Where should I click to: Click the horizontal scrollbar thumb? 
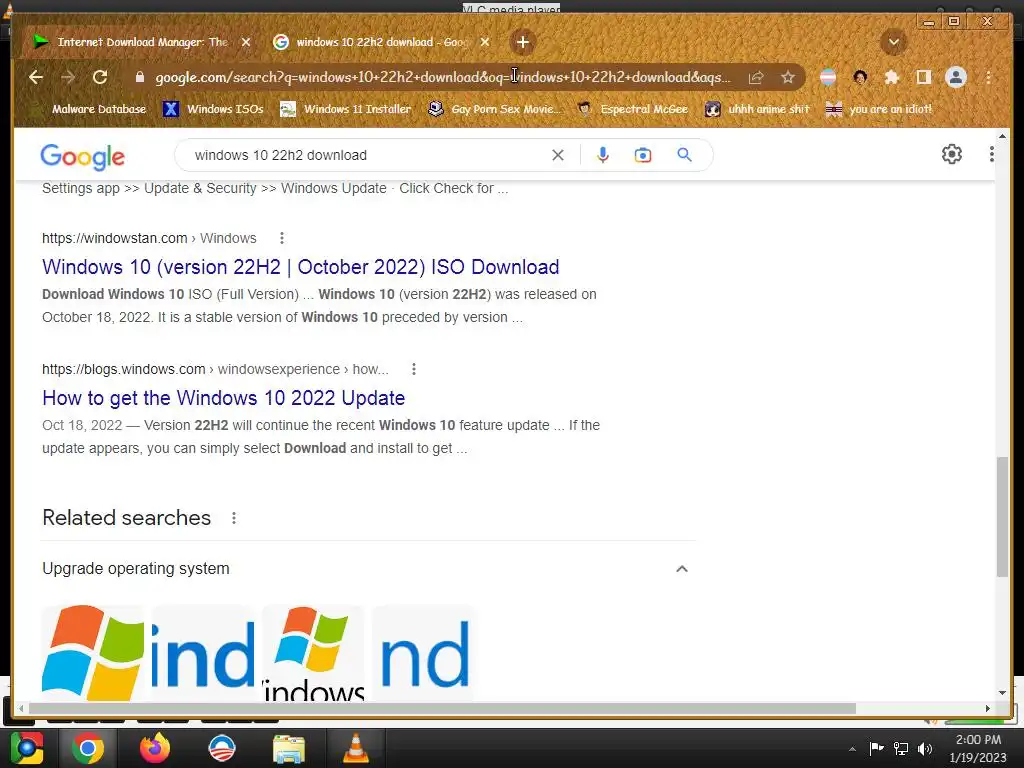(442, 709)
